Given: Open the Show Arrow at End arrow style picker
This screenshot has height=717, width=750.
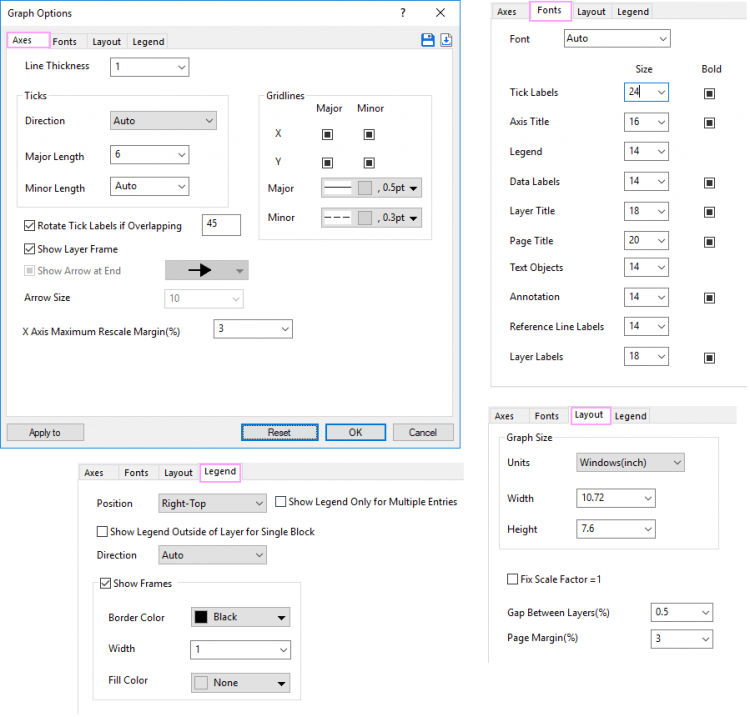Looking at the screenshot, I should click(x=207, y=270).
